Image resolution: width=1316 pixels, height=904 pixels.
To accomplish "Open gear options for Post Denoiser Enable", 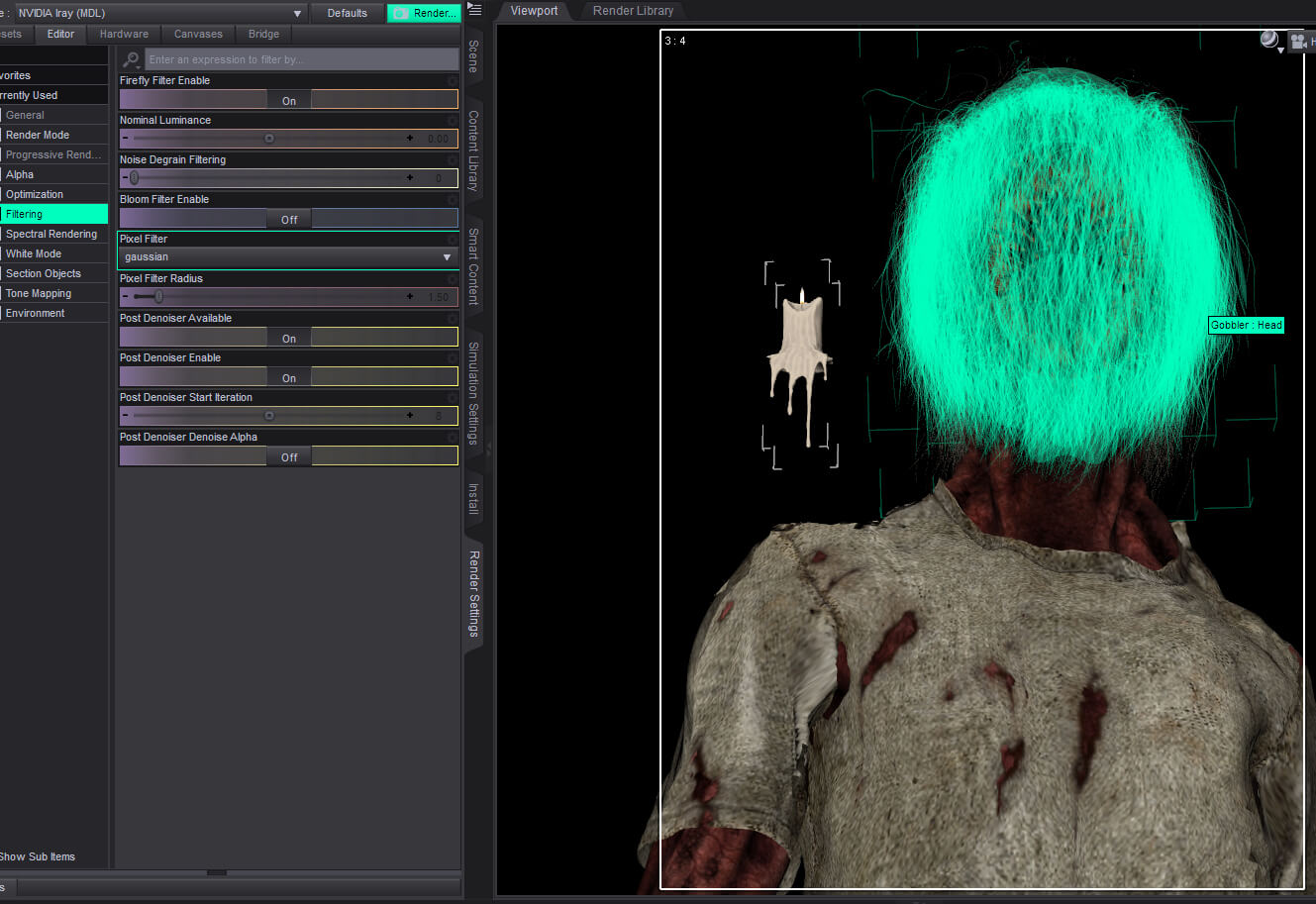I will point(453,357).
